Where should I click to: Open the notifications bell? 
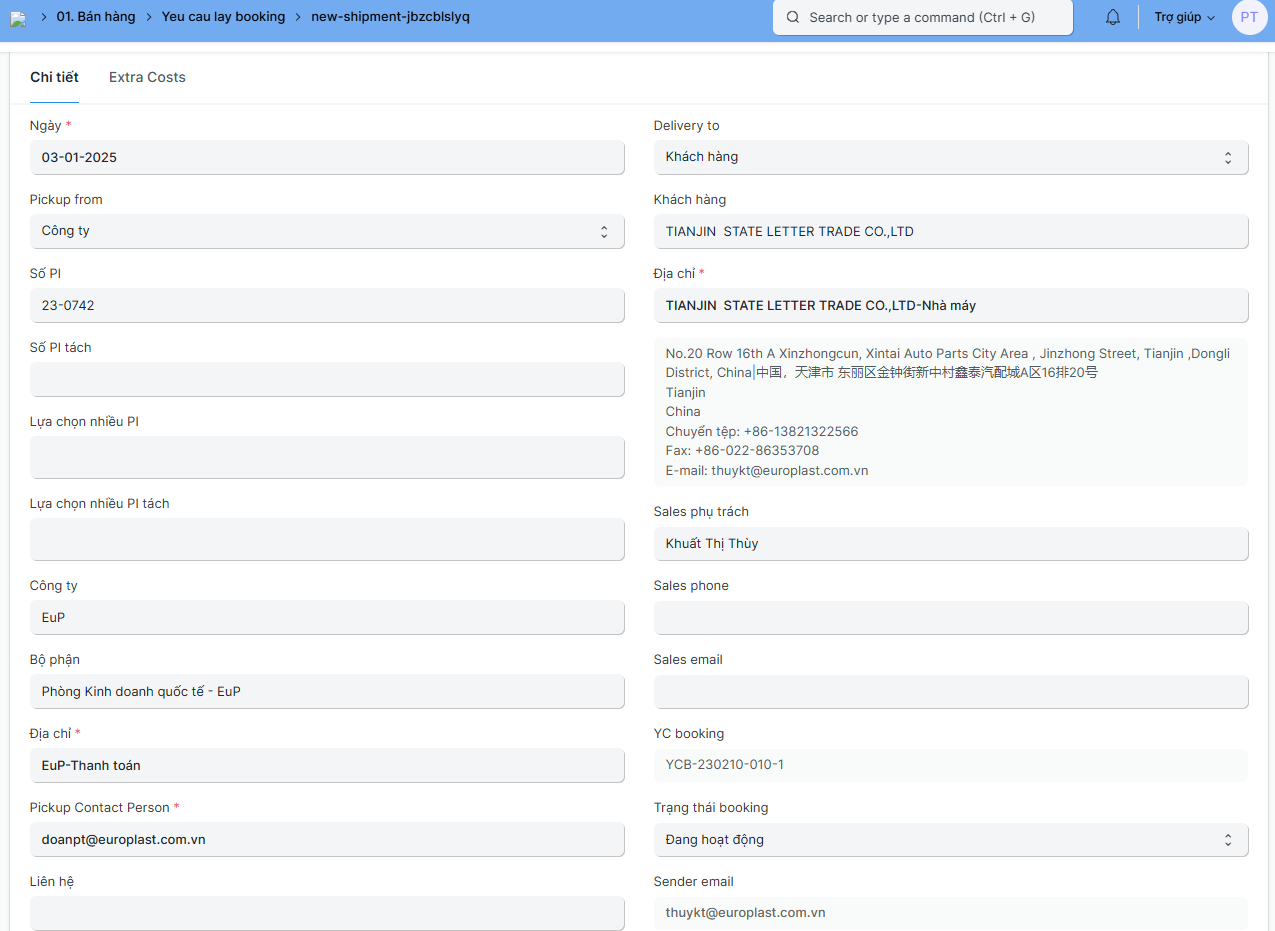[1113, 18]
